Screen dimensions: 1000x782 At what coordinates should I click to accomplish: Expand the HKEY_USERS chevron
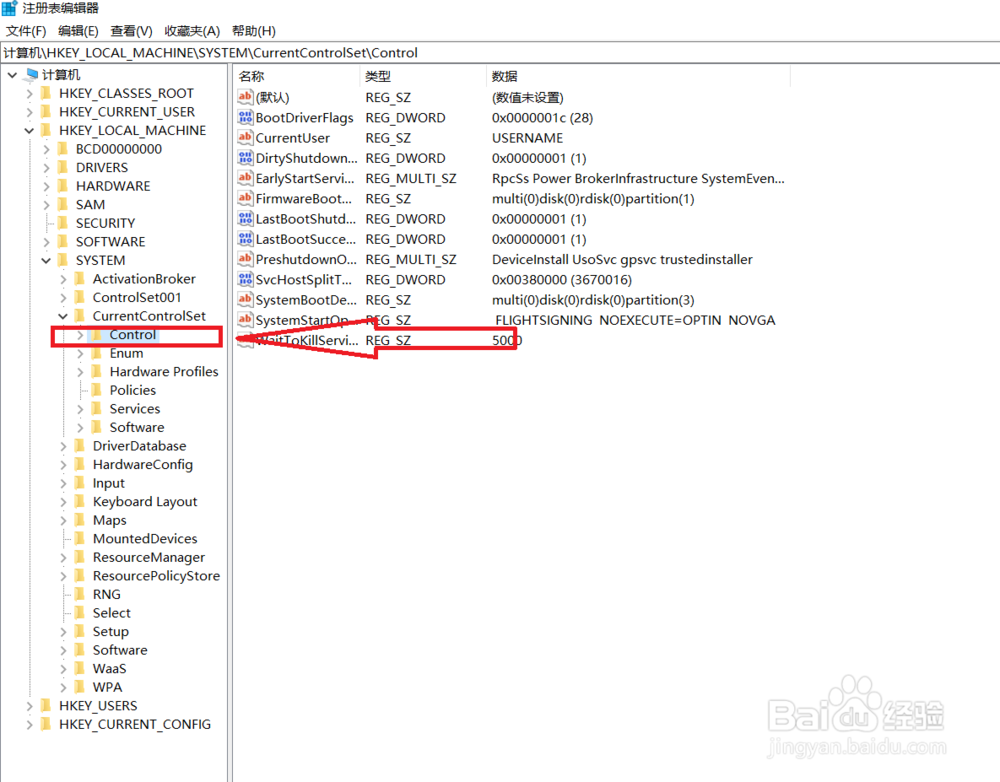pyautogui.click(x=29, y=706)
